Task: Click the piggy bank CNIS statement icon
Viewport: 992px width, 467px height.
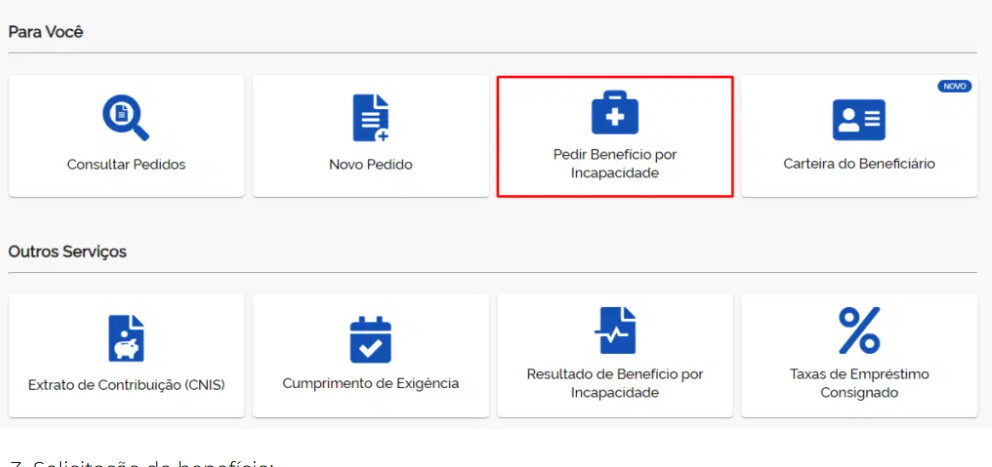Action: coord(126,338)
